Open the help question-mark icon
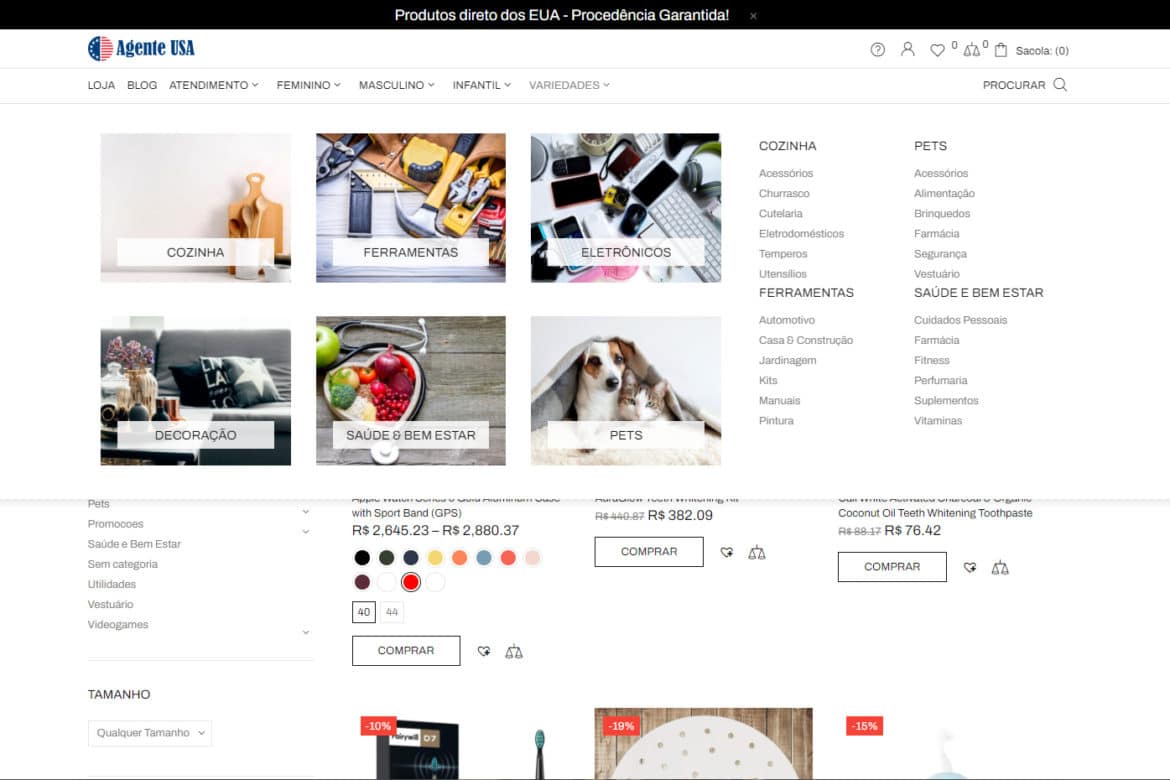Screen dimensions: 1170x780 878,50
